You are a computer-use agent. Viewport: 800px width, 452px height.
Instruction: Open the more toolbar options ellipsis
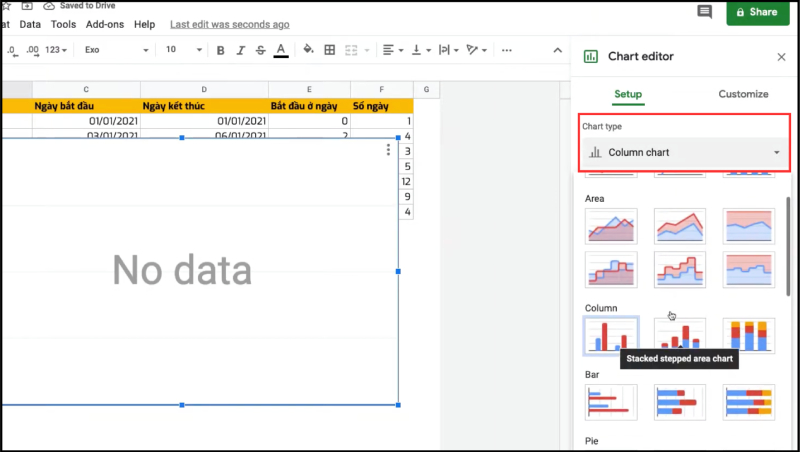pos(506,50)
